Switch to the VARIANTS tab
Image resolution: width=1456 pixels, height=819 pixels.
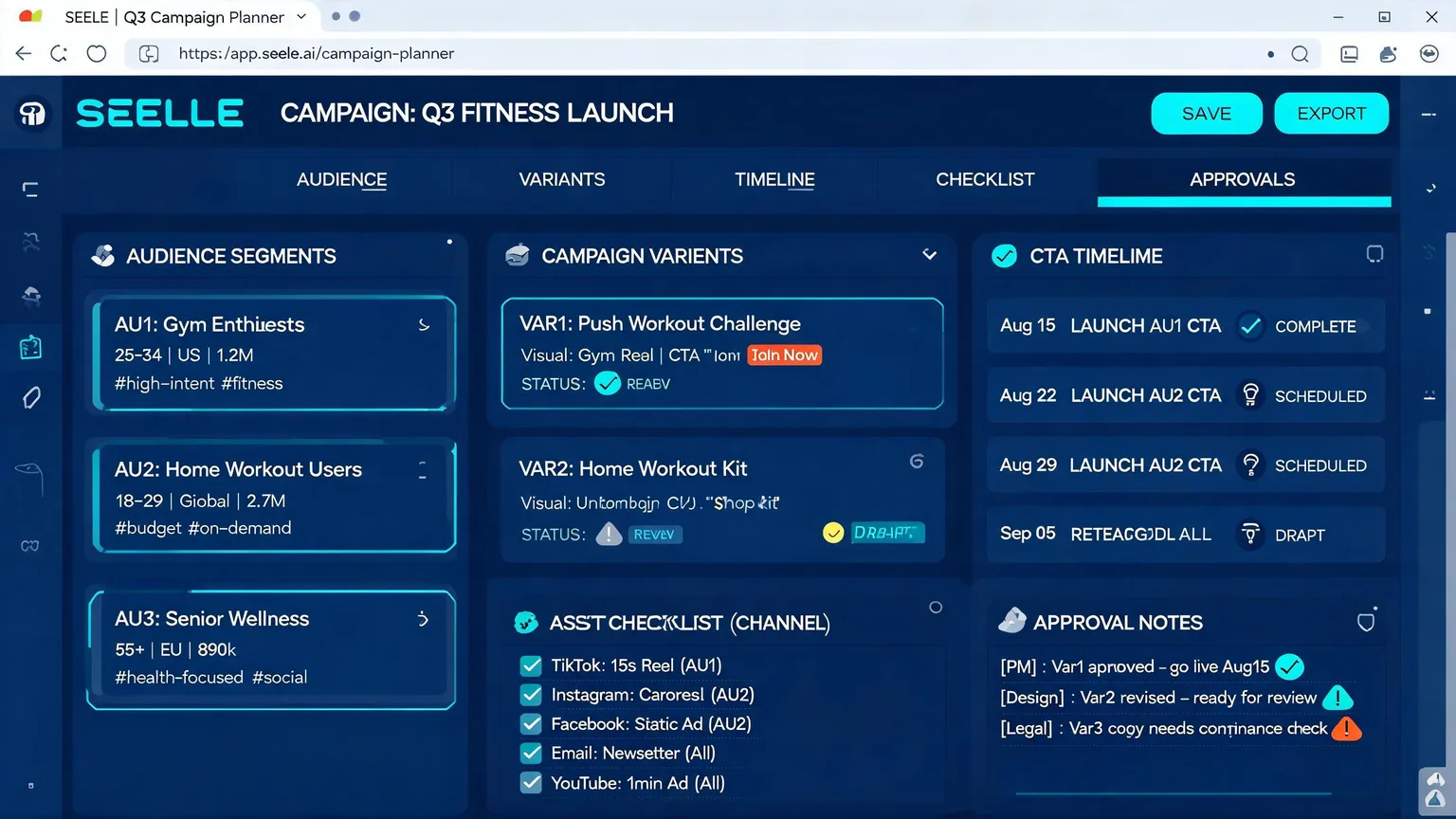(562, 179)
